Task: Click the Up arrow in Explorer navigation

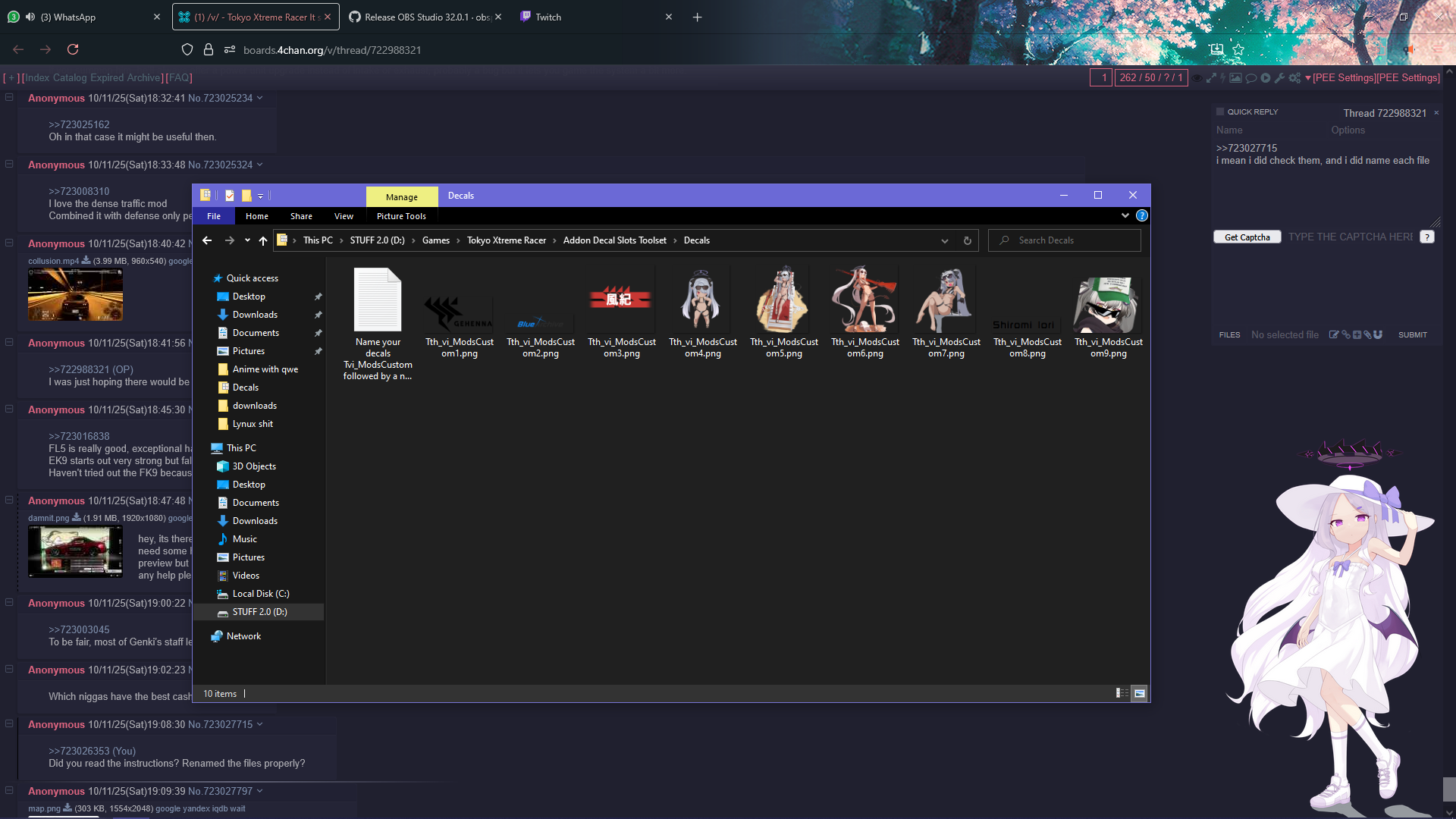Action: click(x=263, y=240)
